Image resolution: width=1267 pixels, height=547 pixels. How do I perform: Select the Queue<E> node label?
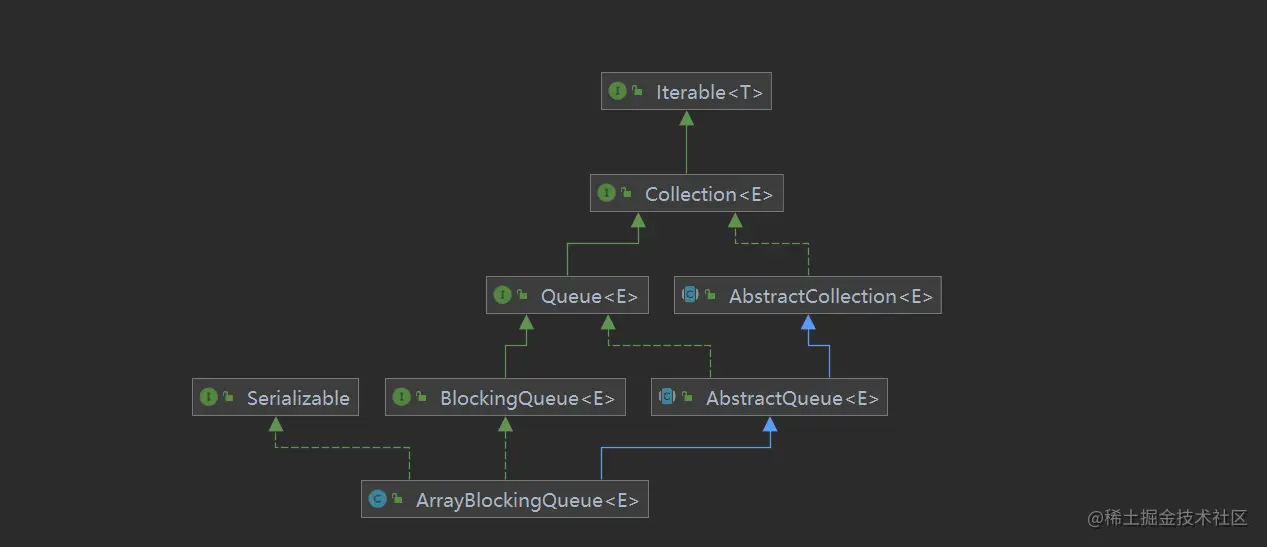pos(588,296)
